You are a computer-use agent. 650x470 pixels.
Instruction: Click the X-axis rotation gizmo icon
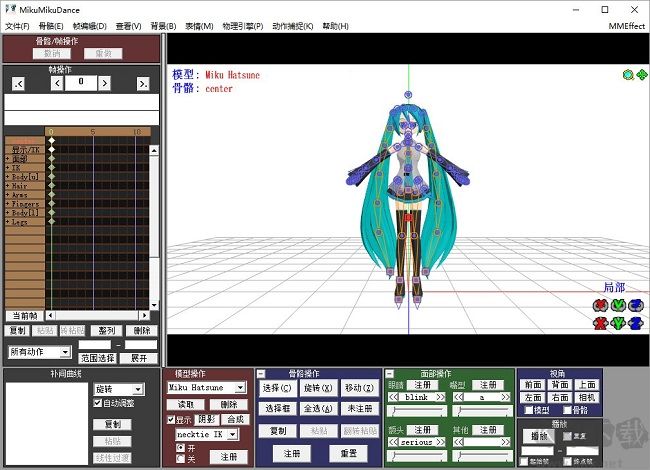[600, 305]
